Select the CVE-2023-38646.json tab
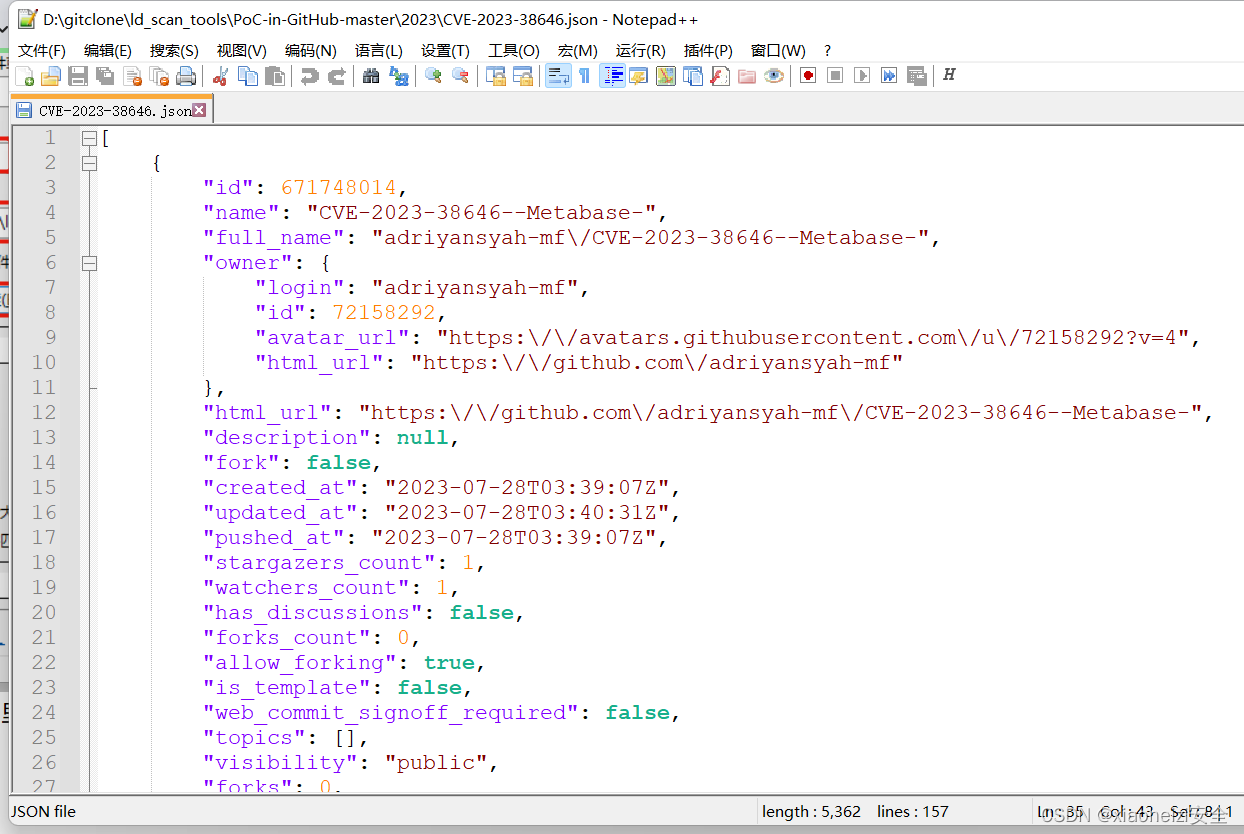1244x834 pixels. (113, 110)
